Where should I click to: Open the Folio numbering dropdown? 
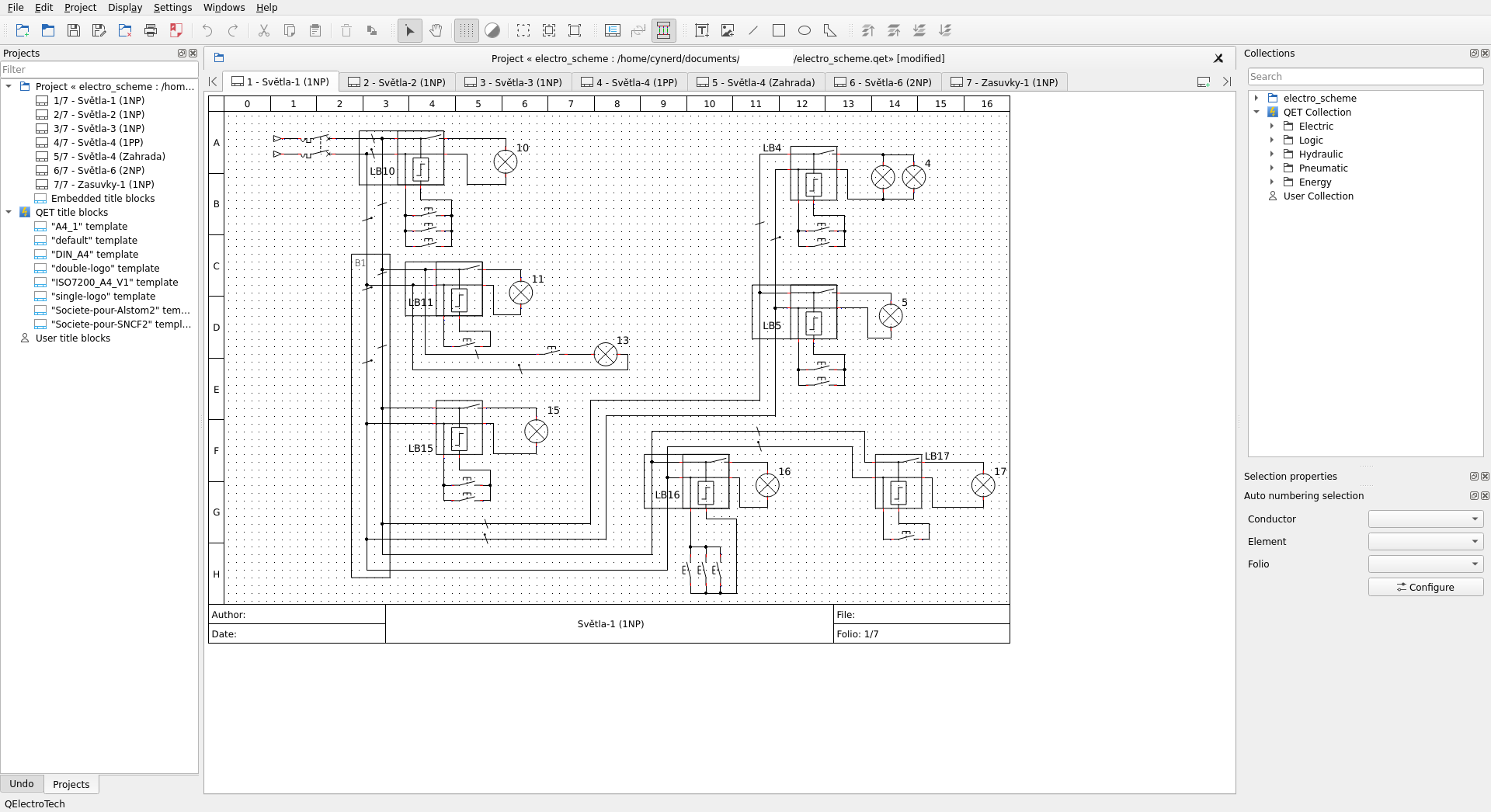click(1425, 564)
